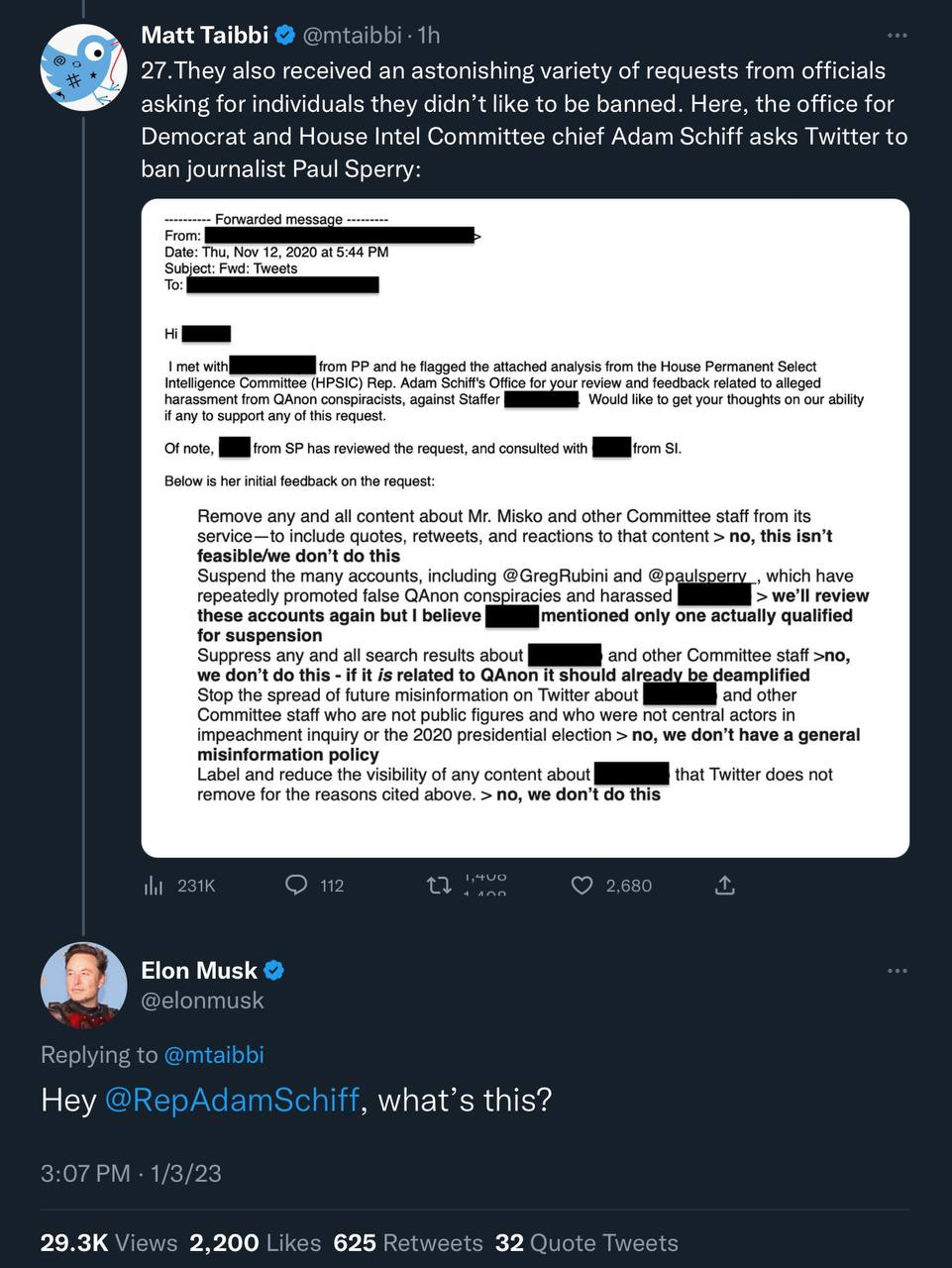Viewport: 952px width, 1268px height.
Task: Open Matt Taibbi's profile avatar
Action: [x=83, y=67]
